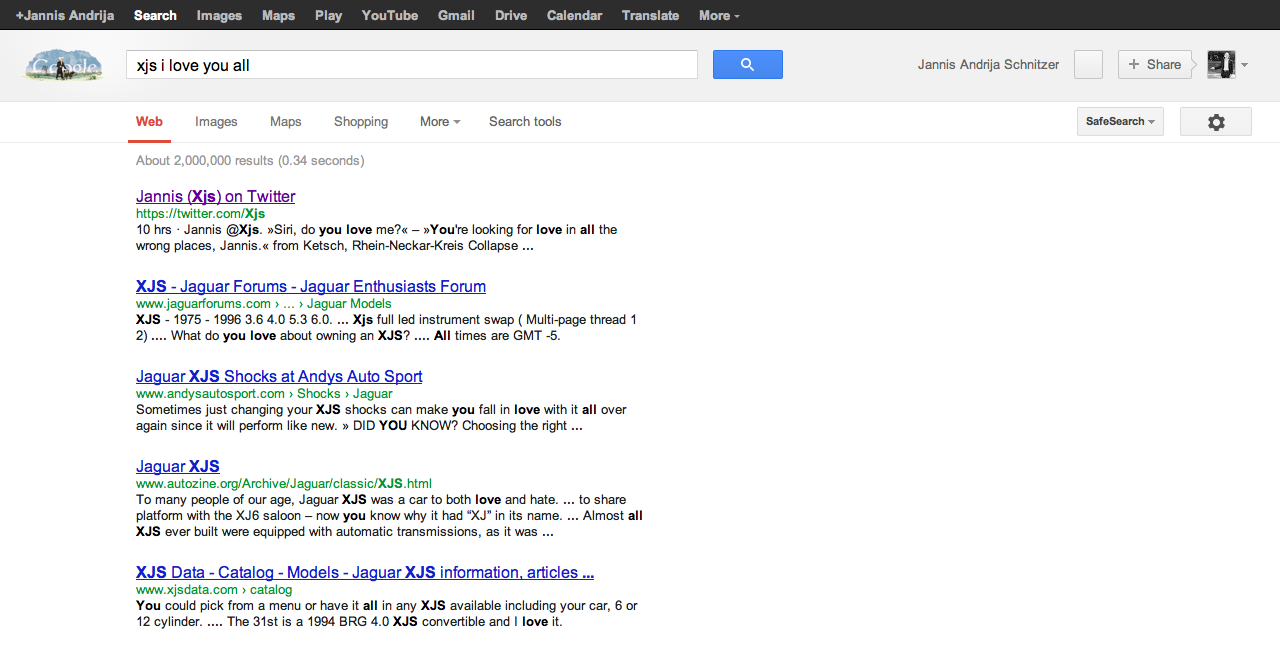Click the 'About 2,000,000 results' text
The height and width of the screenshot is (647, 1280).
click(x=250, y=160)
